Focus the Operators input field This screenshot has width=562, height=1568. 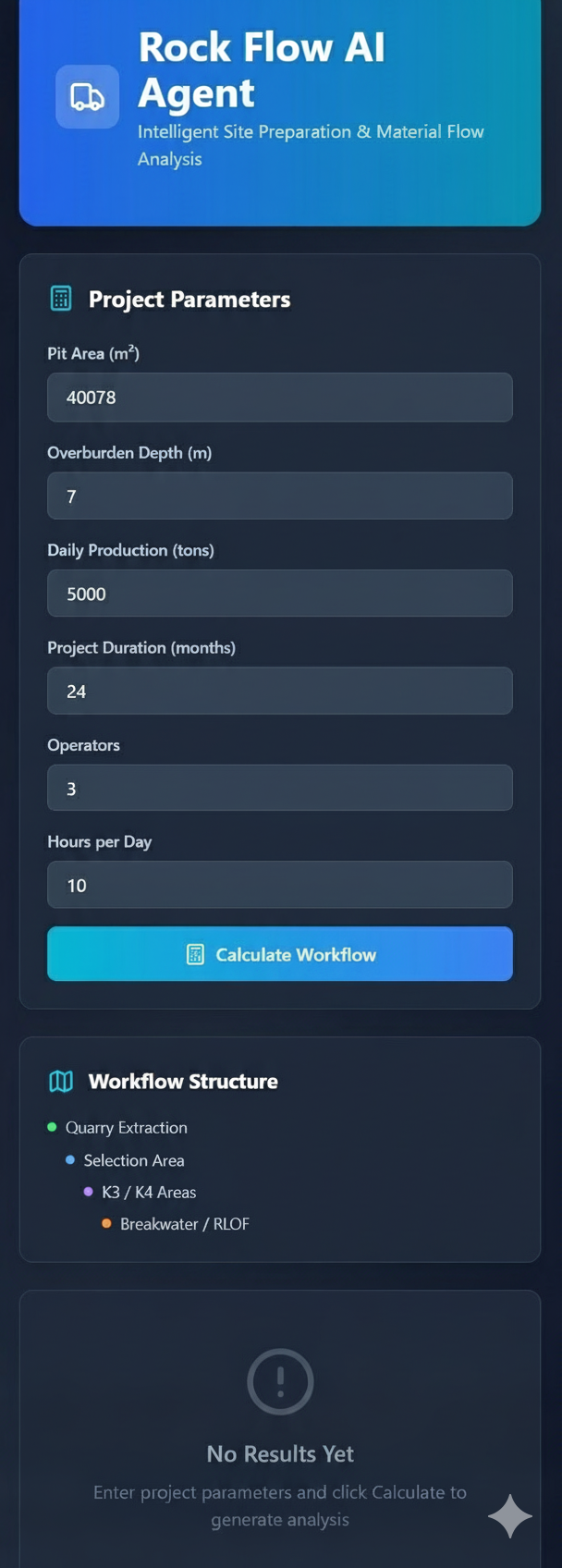[280, 788]
